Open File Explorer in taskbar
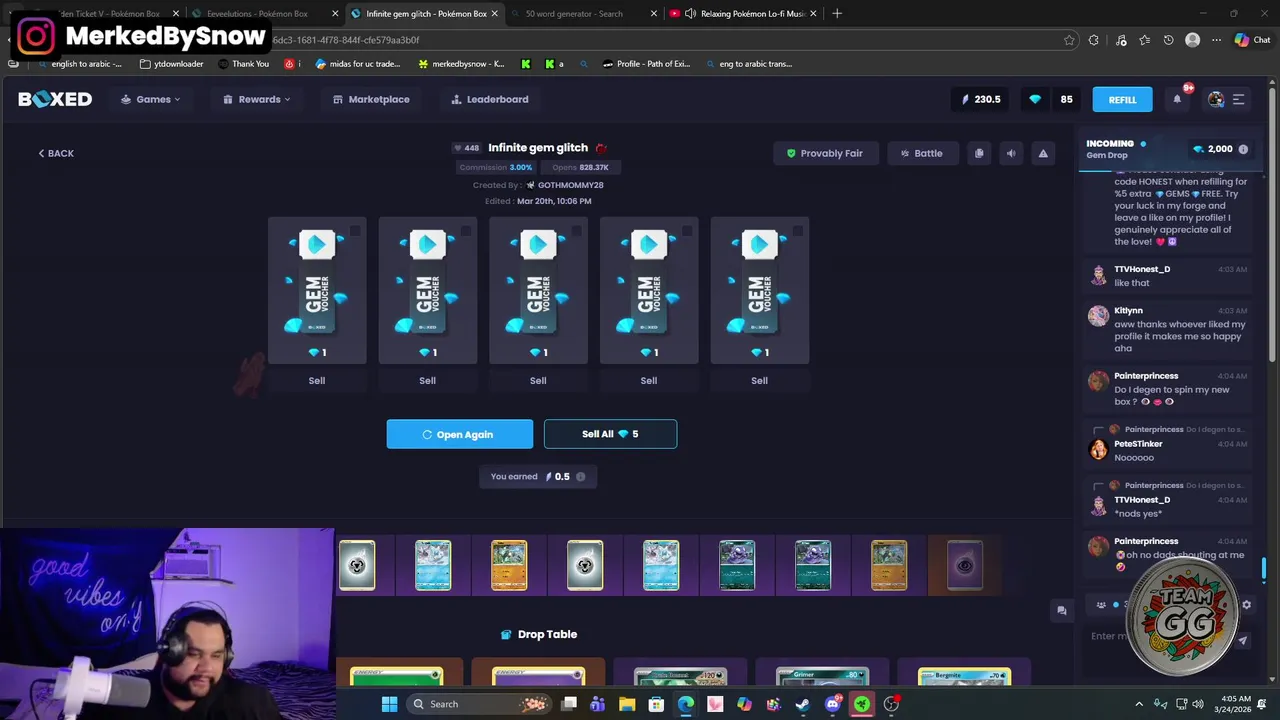The image size is (1280, 720). 627,704
